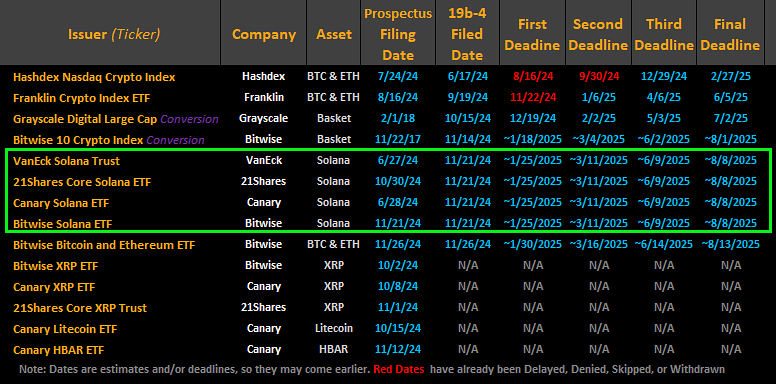Click the red 9/30/24 second deadline

598,77
